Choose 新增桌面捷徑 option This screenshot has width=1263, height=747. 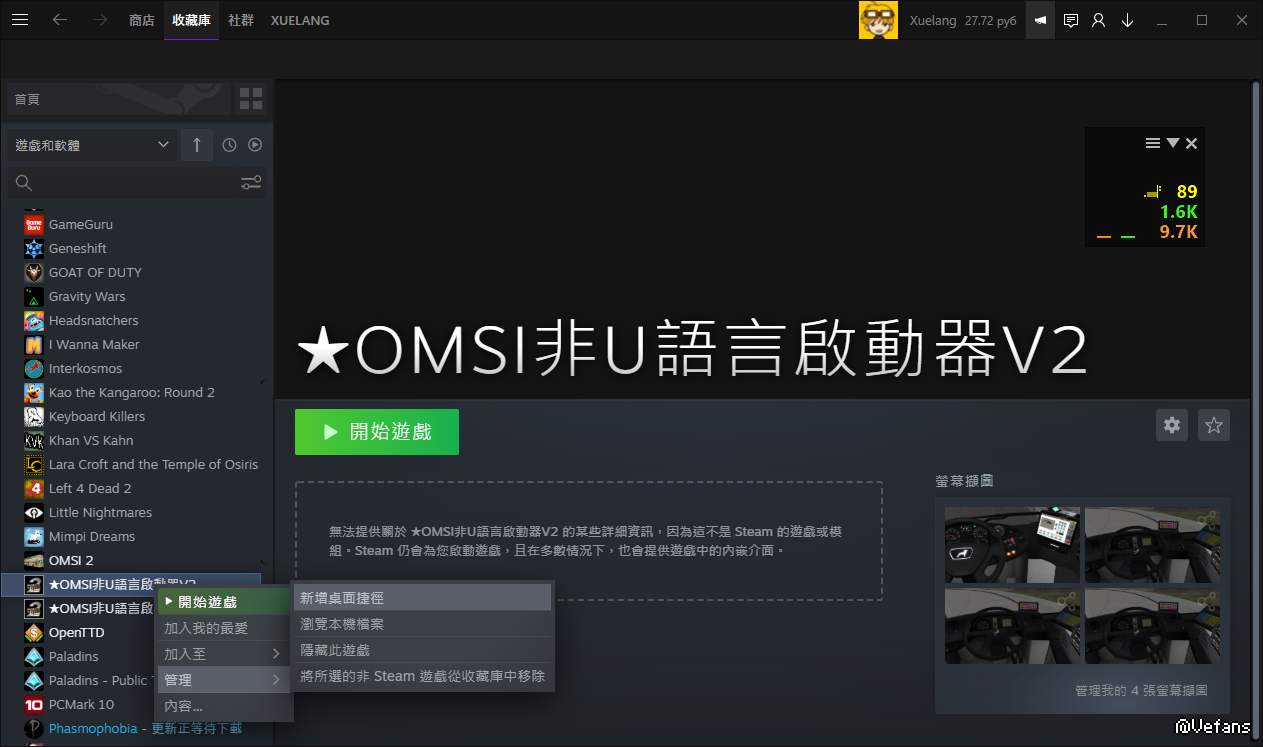[x=422, y=598]
